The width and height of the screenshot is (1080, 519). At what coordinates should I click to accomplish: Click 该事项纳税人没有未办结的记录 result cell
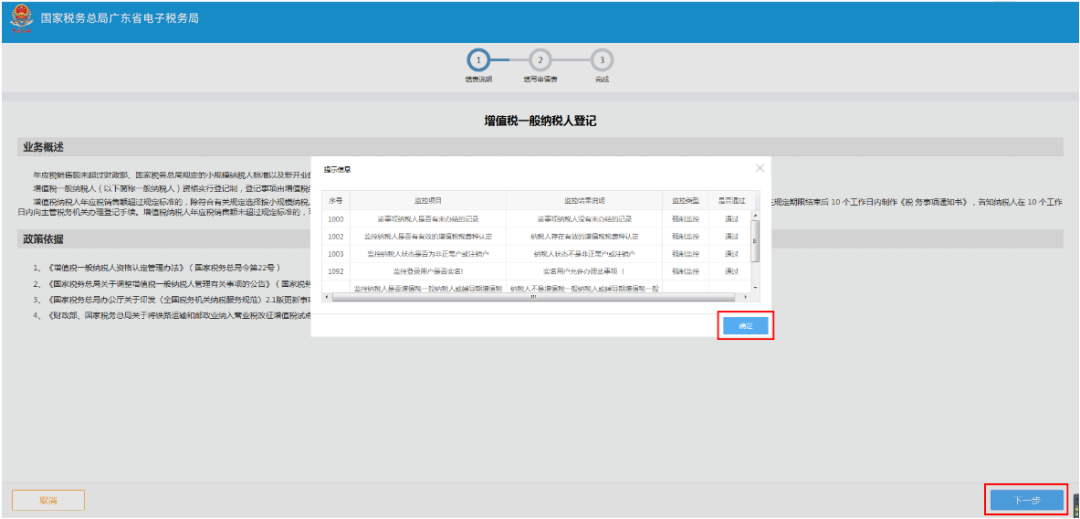584,219
